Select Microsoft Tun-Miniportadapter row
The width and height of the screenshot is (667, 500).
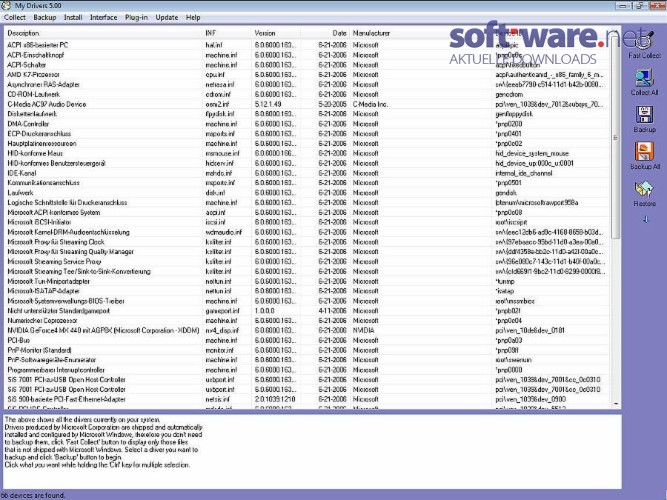coord(306,281)
